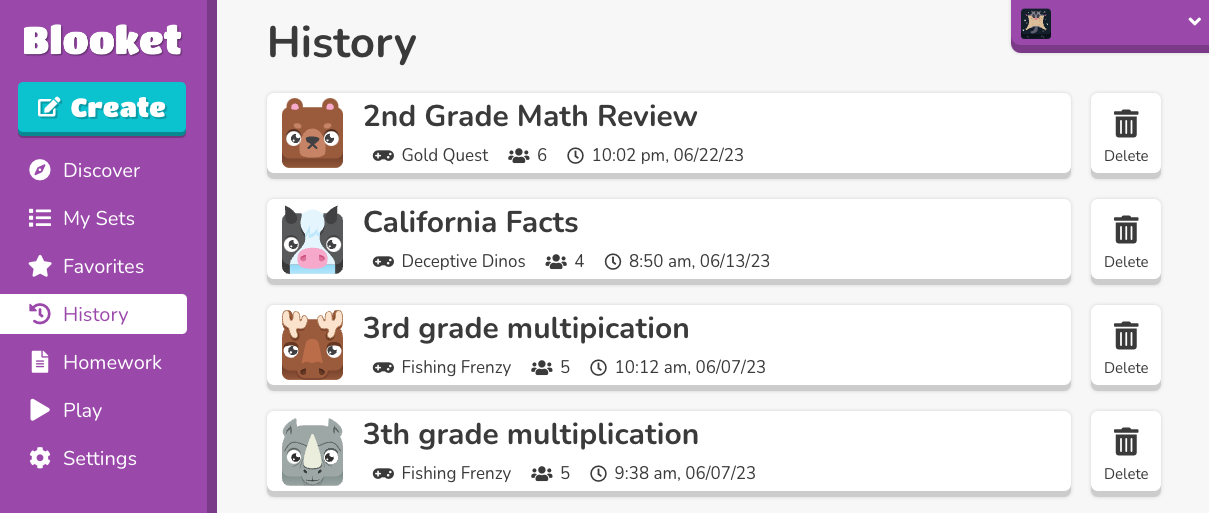Click the Settings gear icon
This screenshot has height=513, width=1209.
(x=40, y=458)
